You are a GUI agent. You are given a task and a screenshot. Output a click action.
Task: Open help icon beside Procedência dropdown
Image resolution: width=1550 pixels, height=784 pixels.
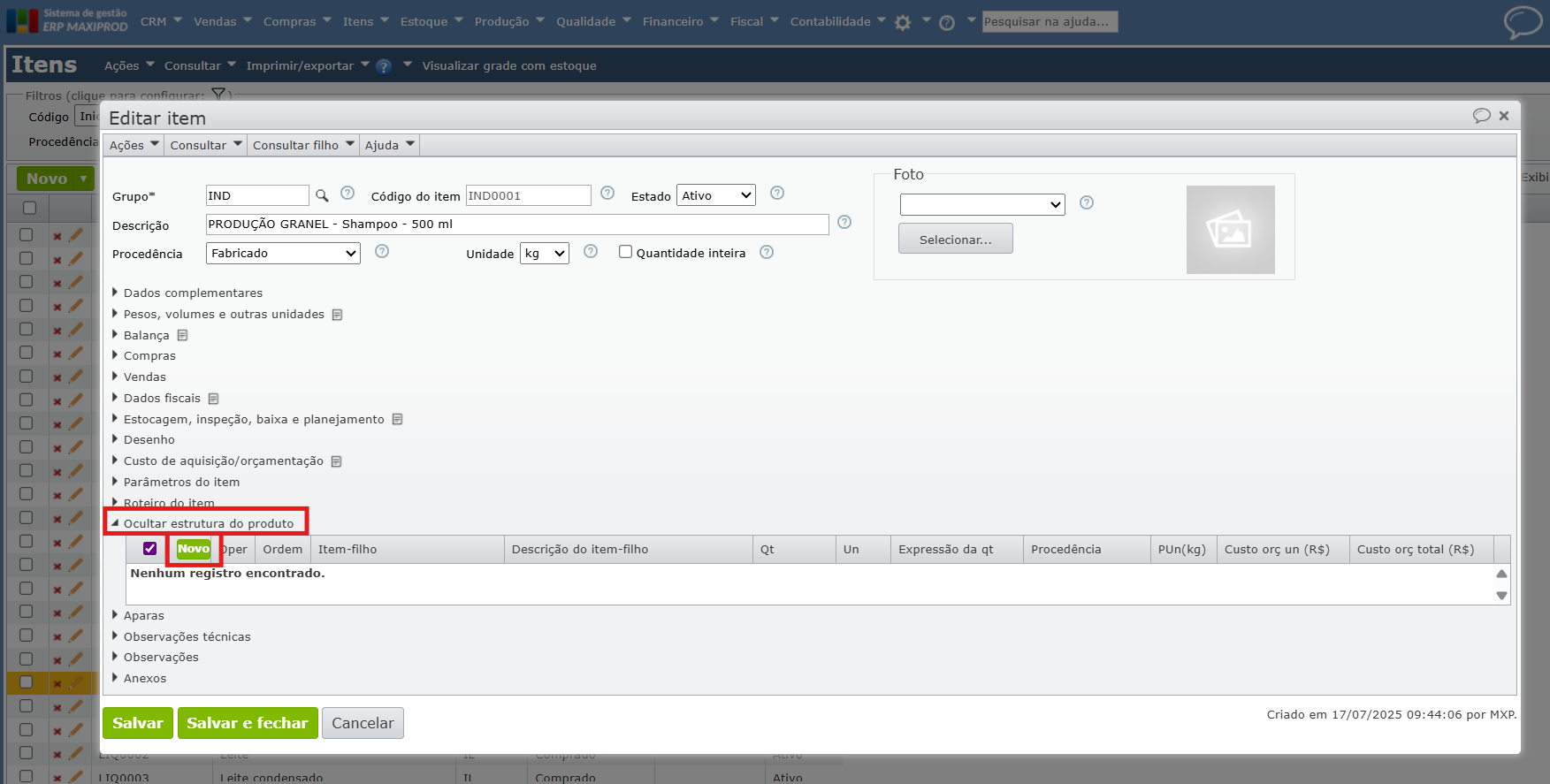pos(382,251)
